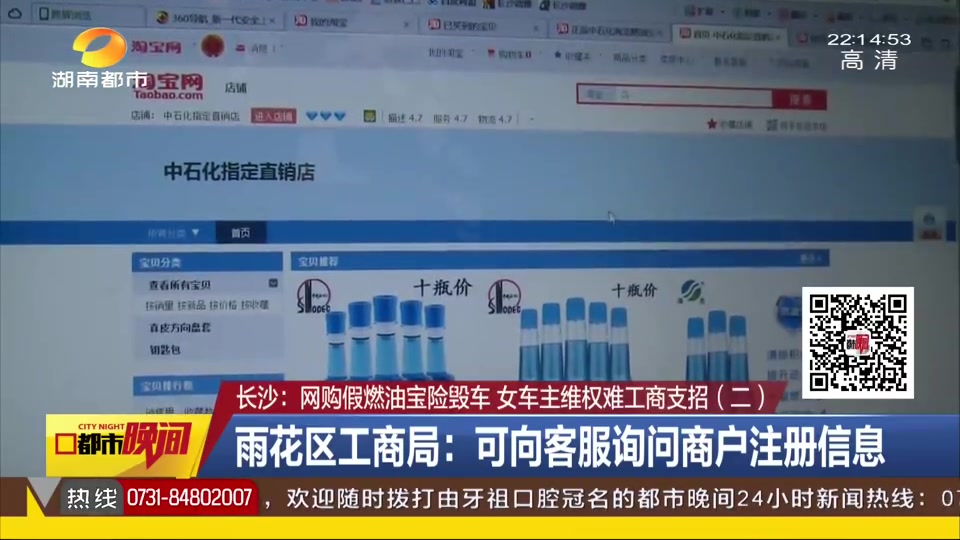The image size is (960, 540).
Task: Click the first Sinopec bottles product image
Action: 386,331
